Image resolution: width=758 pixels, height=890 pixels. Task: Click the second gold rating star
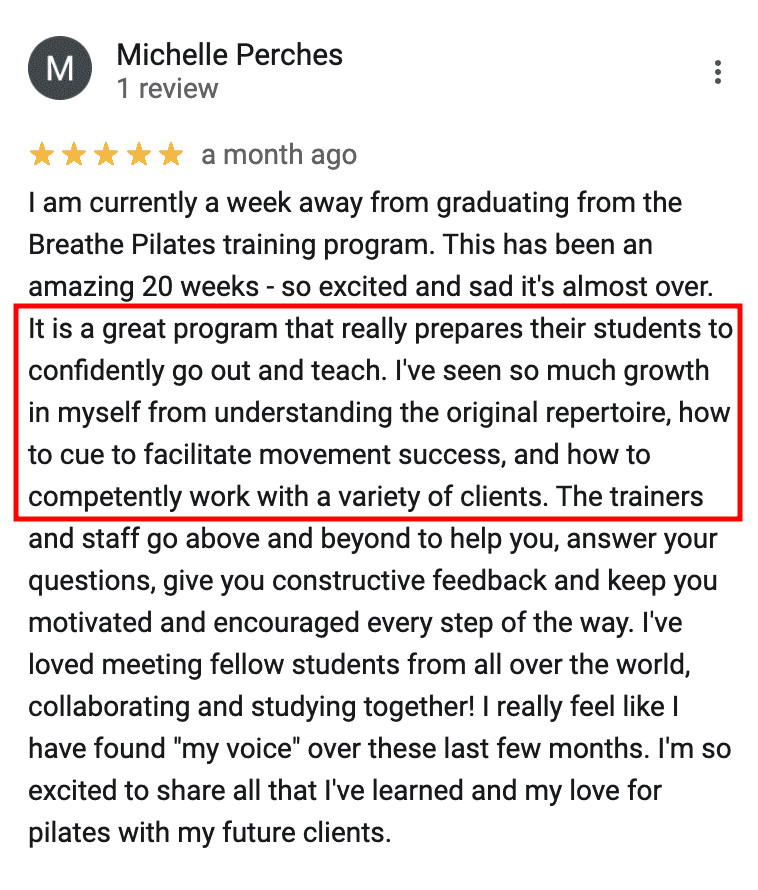[74, 154]
